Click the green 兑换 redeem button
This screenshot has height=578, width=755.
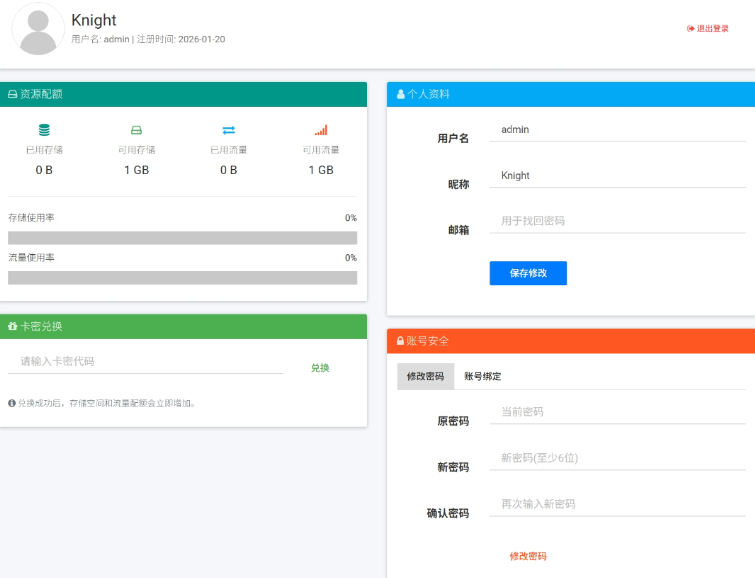320,368
